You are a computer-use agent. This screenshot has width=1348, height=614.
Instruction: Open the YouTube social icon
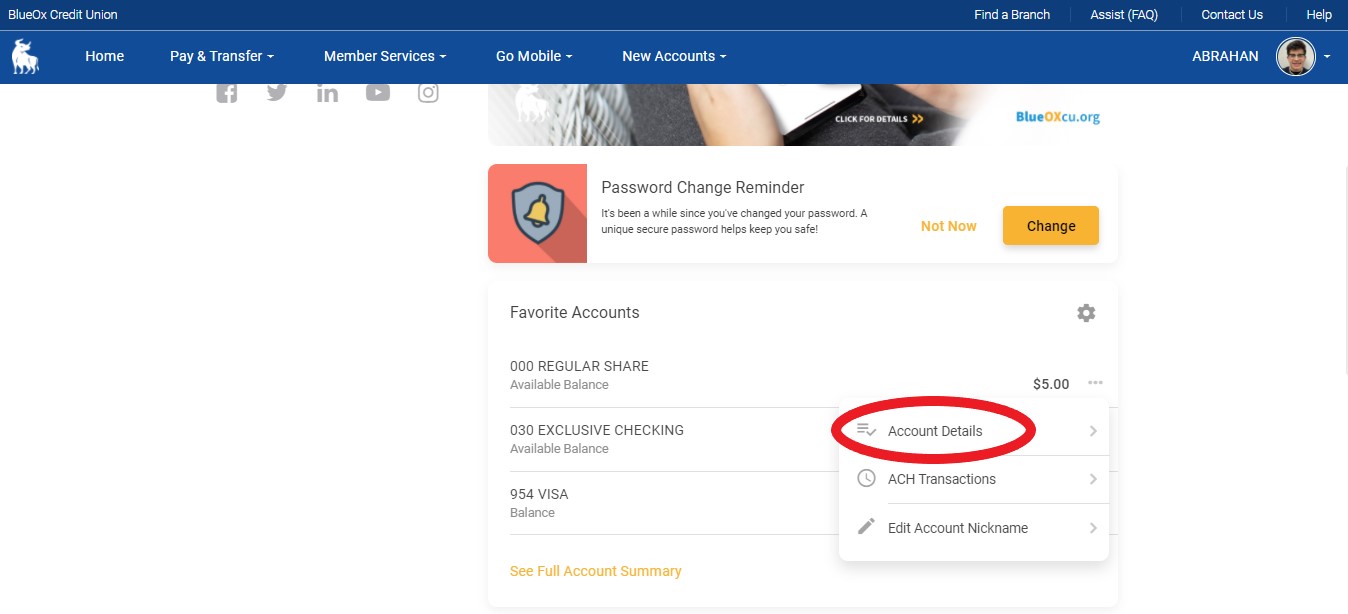(377, 93)
